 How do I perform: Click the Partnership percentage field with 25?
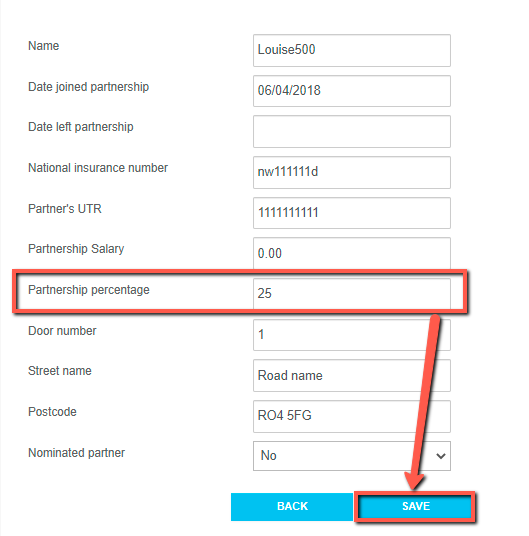pyautogui.click(x=352, y=294)
